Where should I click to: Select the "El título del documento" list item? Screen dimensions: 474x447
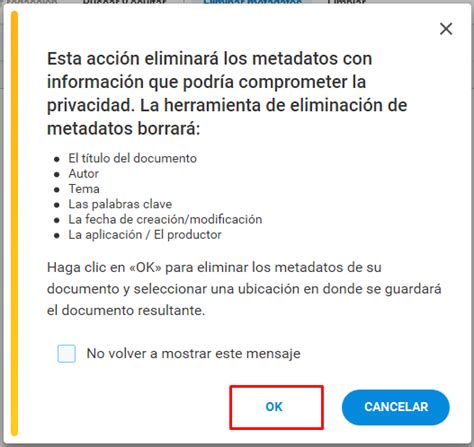[132, 158]
